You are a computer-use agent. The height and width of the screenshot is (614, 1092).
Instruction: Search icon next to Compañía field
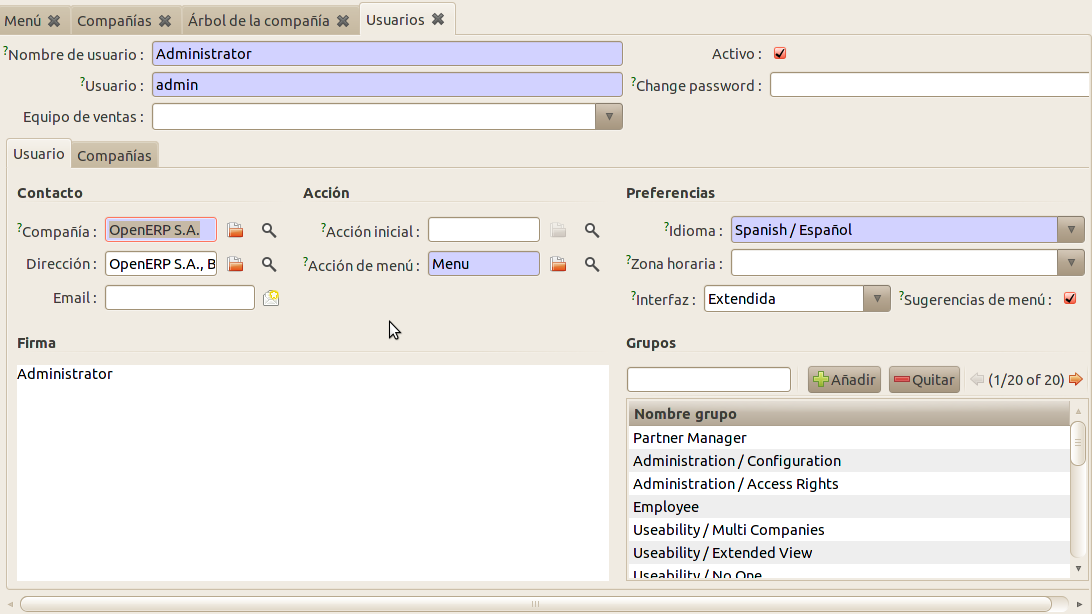coord(269,230)
